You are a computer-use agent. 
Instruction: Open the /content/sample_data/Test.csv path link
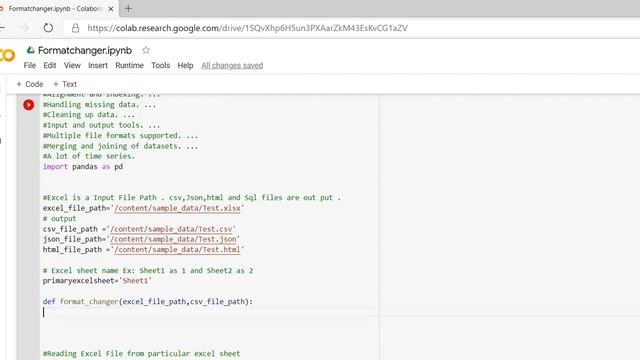pyautogui.click(x=171, y=229)
